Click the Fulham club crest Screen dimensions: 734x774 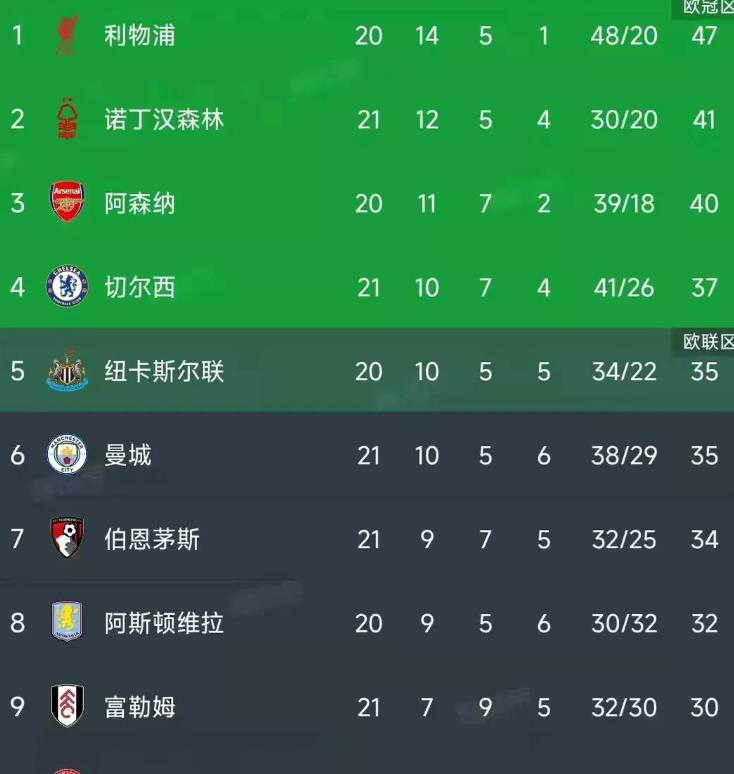coord(67,706)
